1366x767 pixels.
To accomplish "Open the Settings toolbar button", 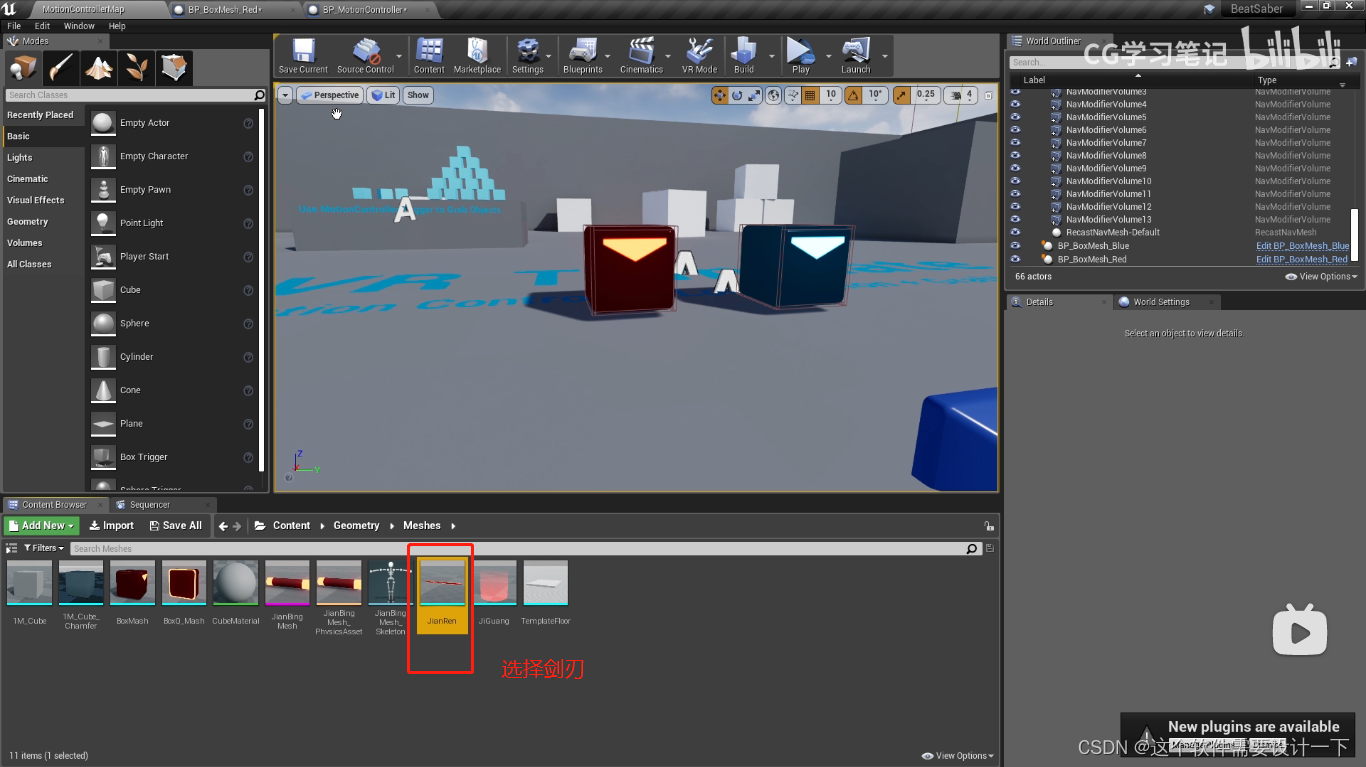I will [527, 56].
